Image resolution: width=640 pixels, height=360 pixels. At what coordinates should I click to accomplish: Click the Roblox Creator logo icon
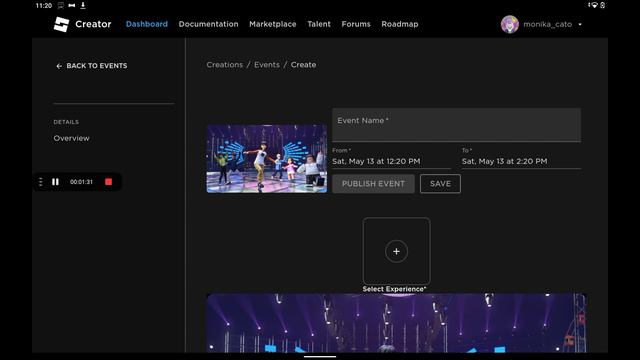61,24
